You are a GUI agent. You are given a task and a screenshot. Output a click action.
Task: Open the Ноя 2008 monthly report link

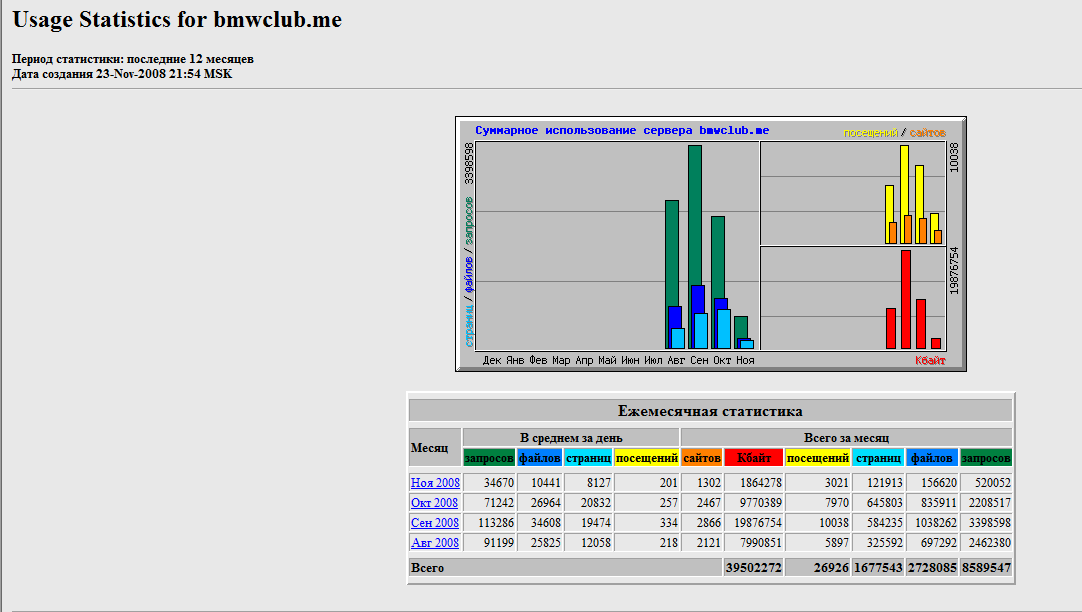(434, 483)
